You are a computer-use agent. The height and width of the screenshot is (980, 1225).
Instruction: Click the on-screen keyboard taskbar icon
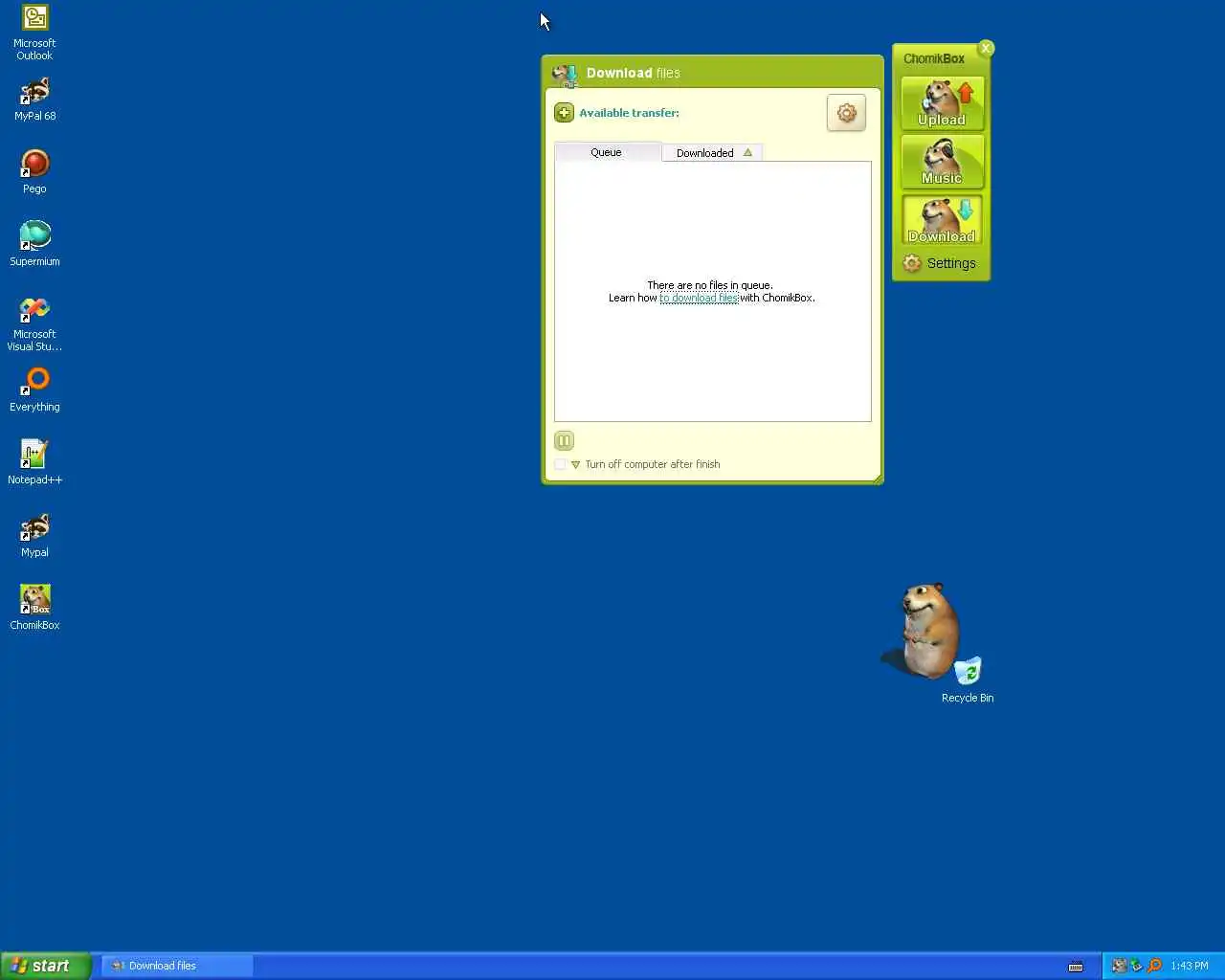[1076, 967]
